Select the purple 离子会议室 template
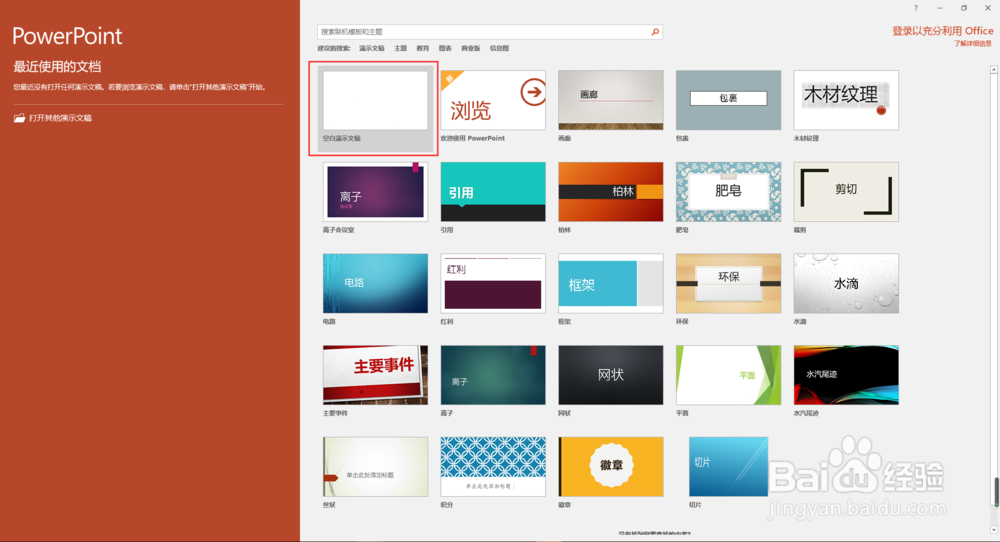Screen dimensions: 1000x542 [375, 192]
